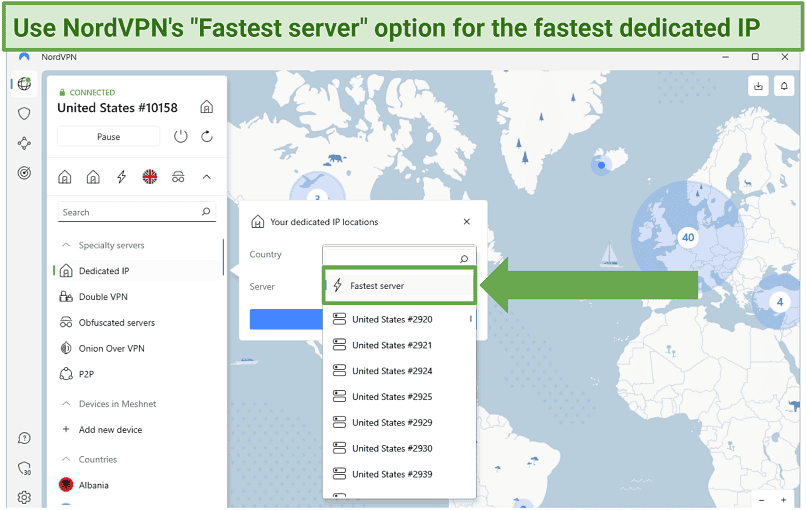
Task: Click the dedicated IP house icon beside server name
Action: pos(207,107)
